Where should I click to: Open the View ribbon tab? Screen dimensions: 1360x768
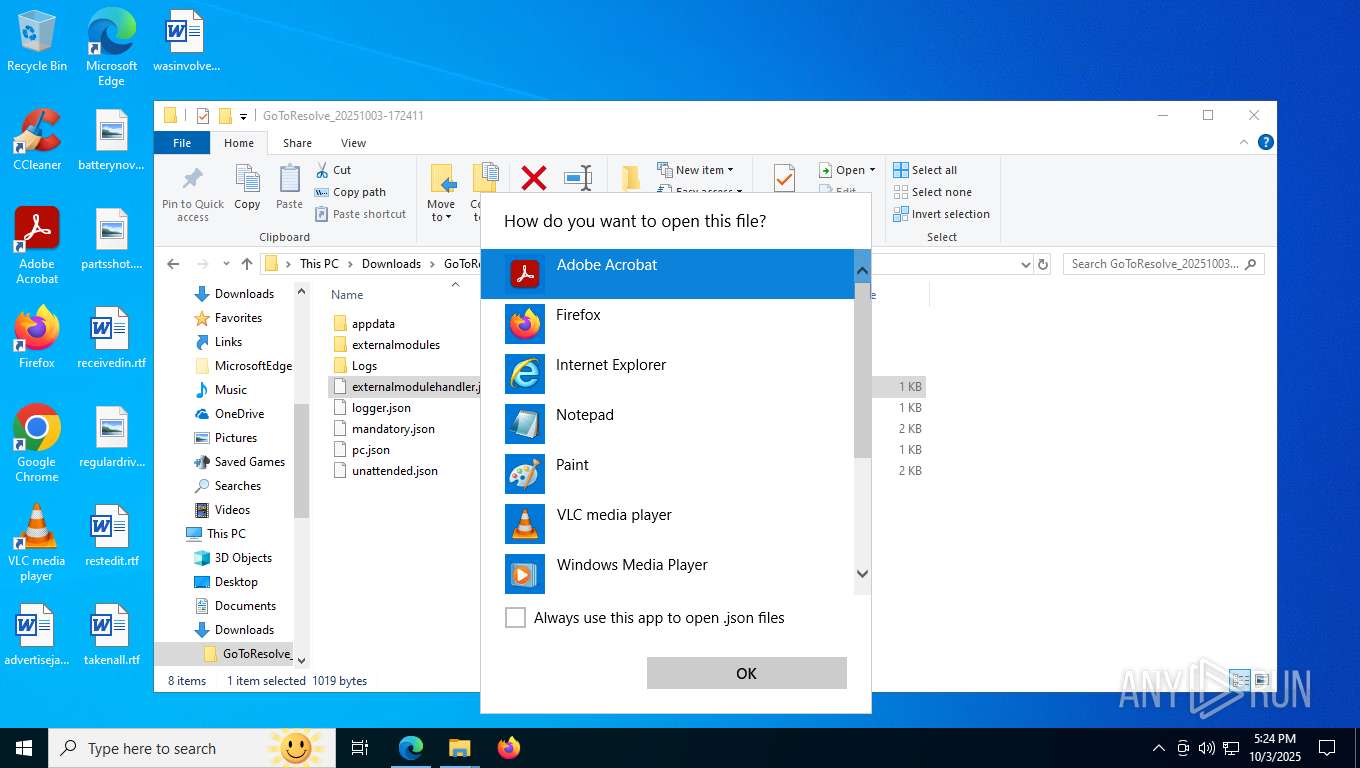[353, 143]
